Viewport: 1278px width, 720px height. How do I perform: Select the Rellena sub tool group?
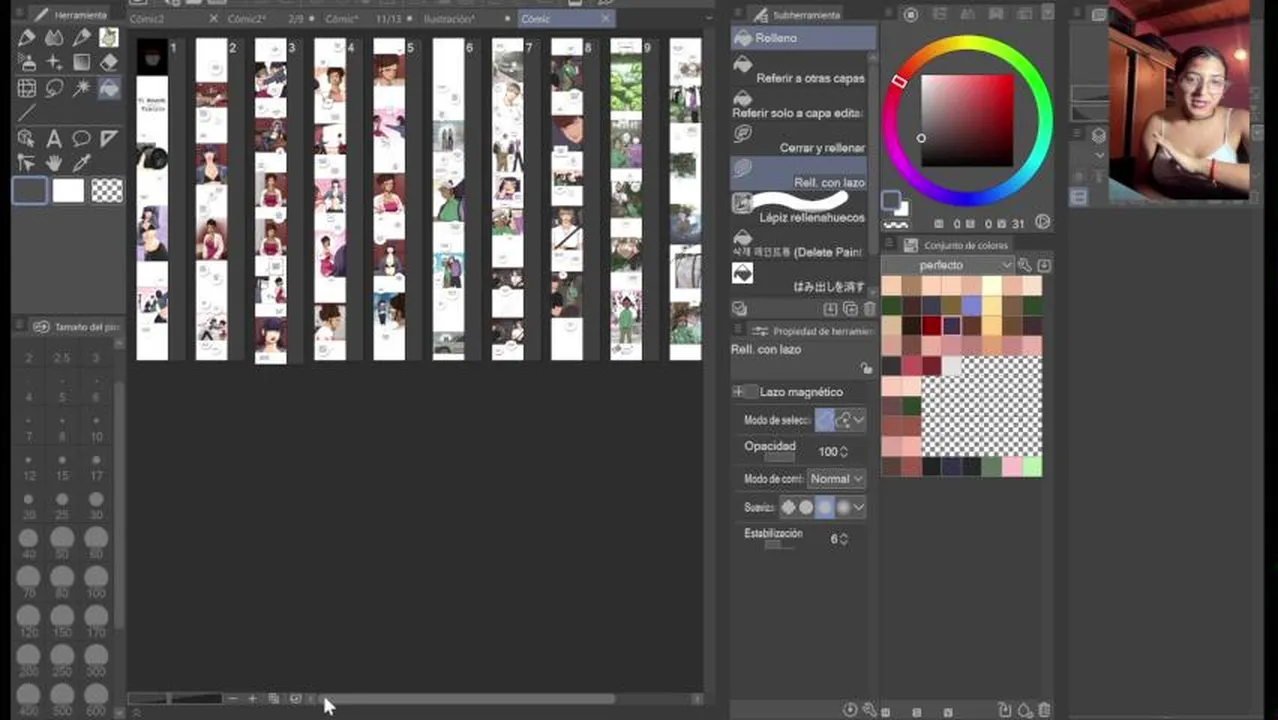pyautogui.click(x=804, y=38)
